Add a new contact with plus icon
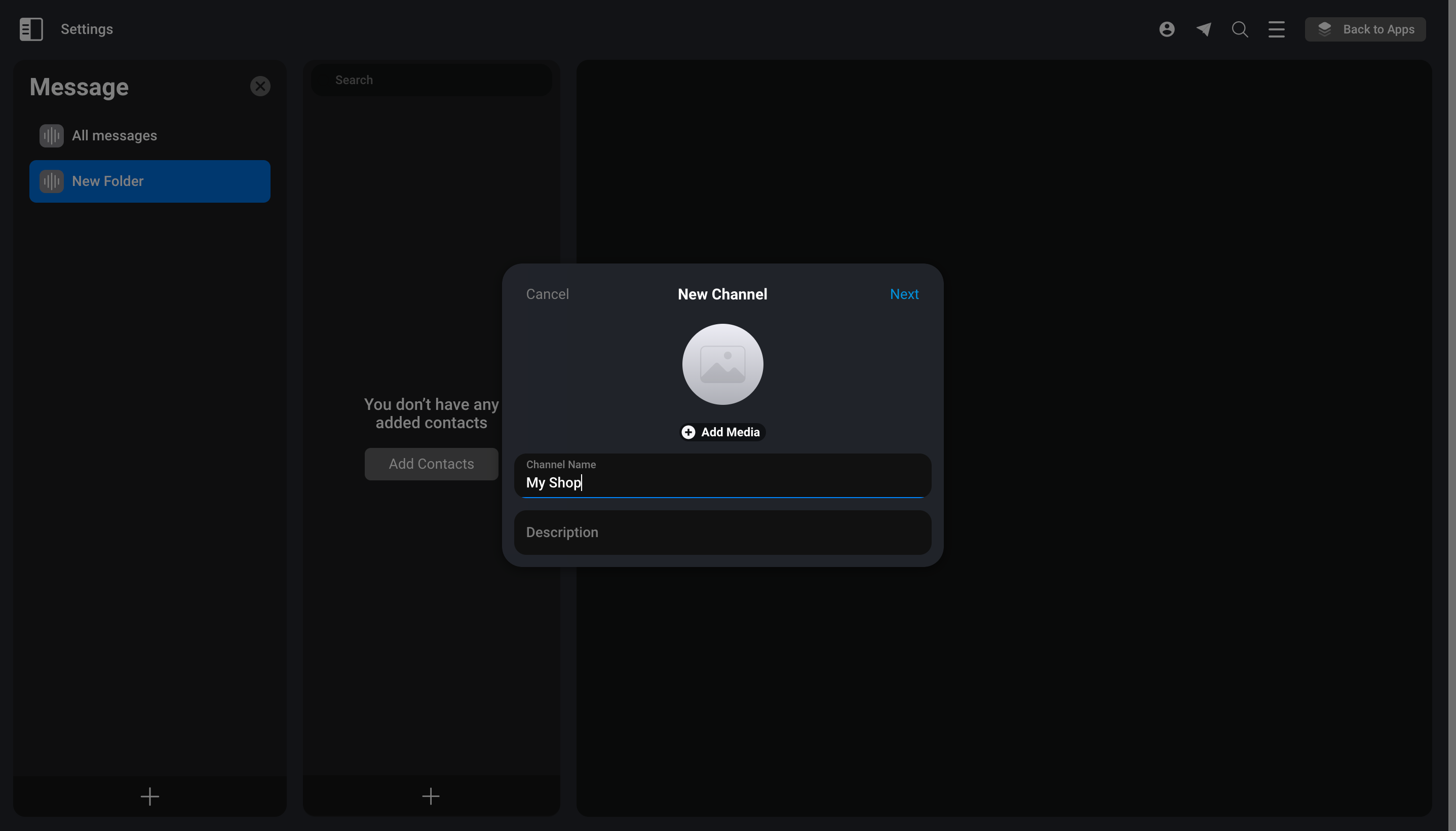 [431, 796]
